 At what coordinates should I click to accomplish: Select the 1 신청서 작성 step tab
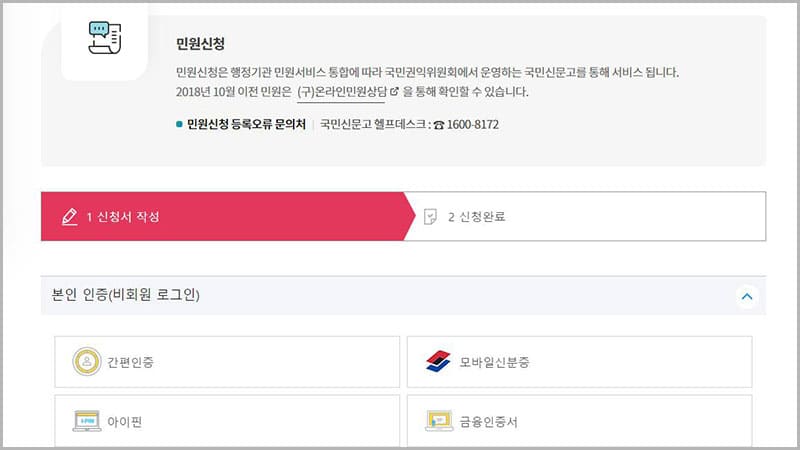(225, 216)
